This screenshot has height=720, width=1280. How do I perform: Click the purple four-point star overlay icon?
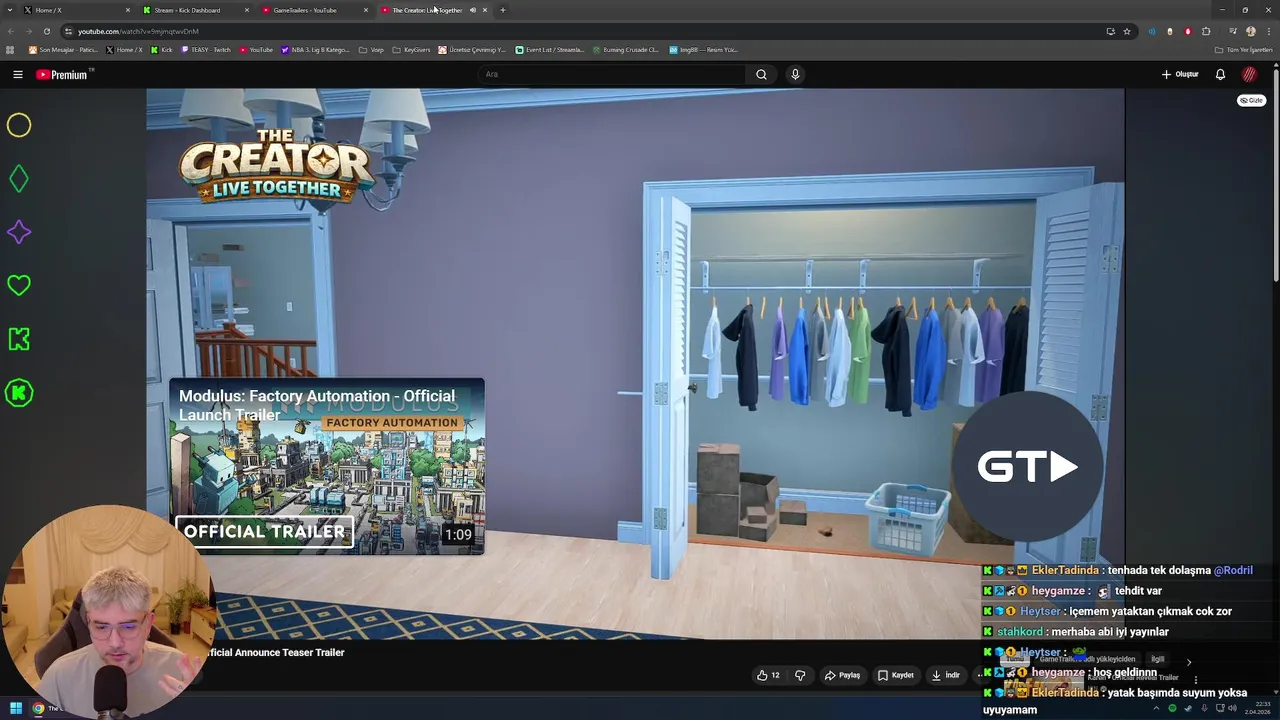point(19,232)
